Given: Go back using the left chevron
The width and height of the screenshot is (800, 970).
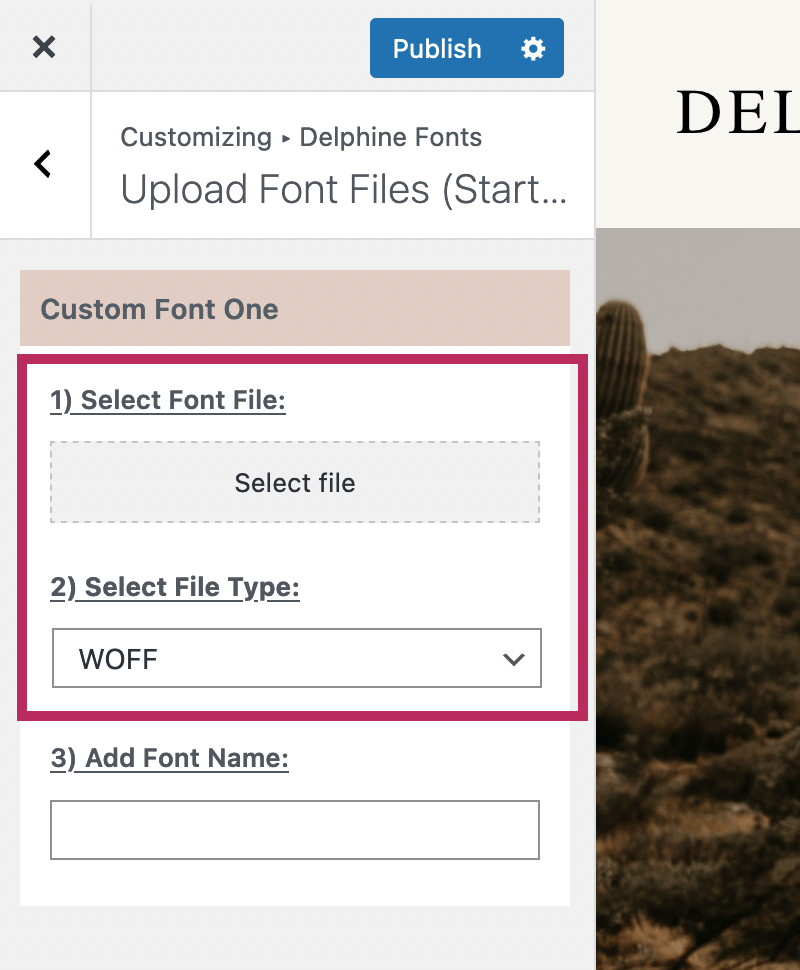Looking at the screenshot, I should (43, 164).
